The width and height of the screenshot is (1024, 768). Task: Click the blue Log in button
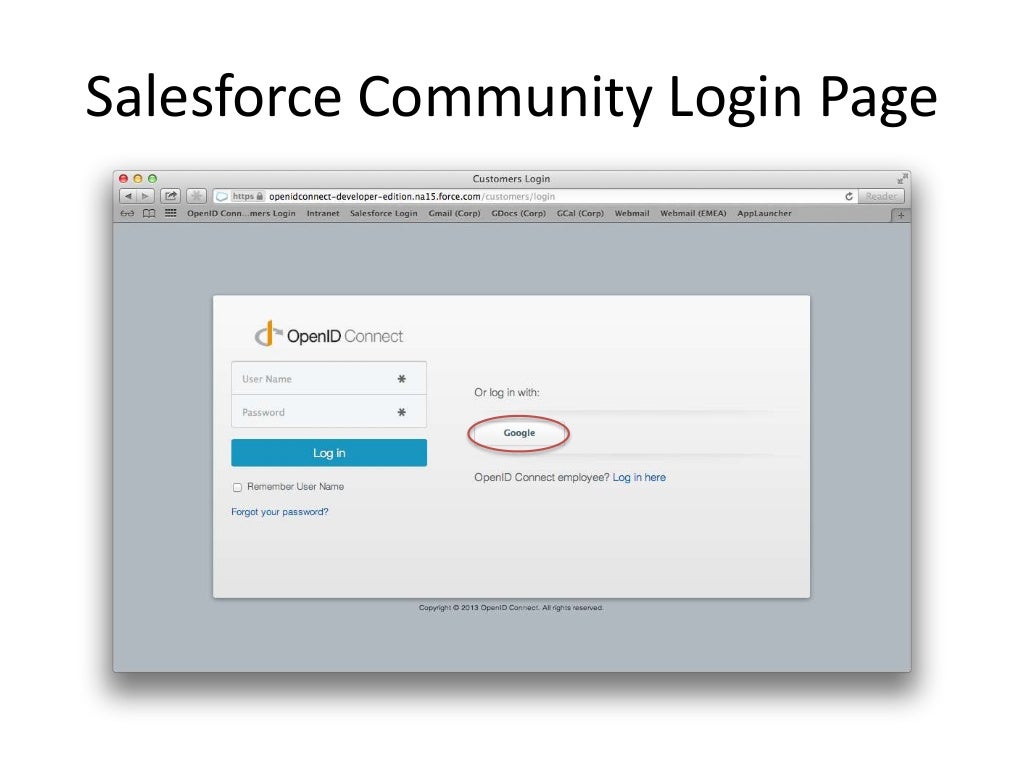pyautogui.click(x=329, y=453)
